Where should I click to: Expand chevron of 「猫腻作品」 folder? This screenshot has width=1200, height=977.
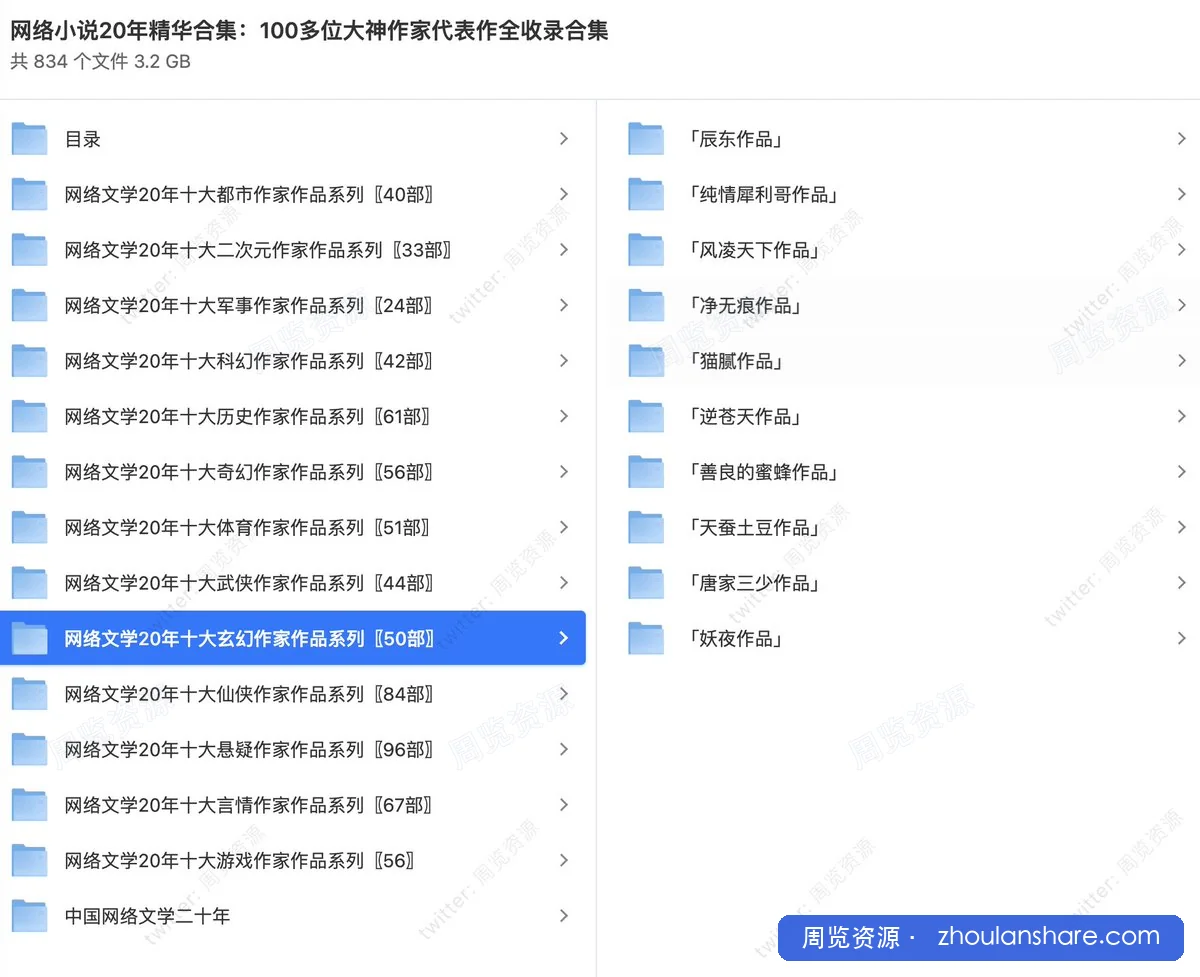[x=1181, y=361]
